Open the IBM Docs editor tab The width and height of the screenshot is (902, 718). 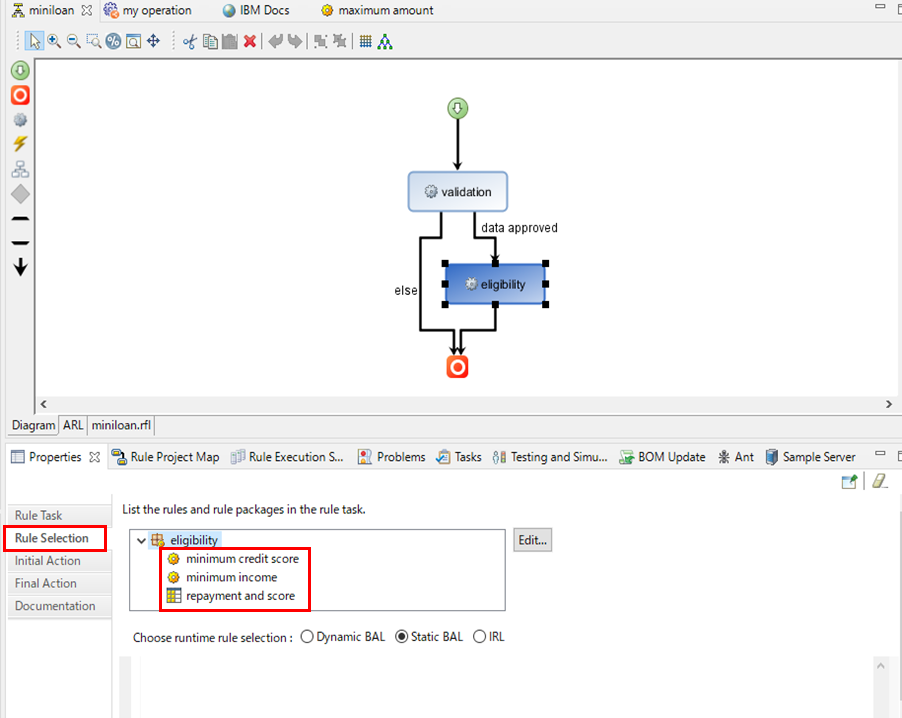click(256, 10)
